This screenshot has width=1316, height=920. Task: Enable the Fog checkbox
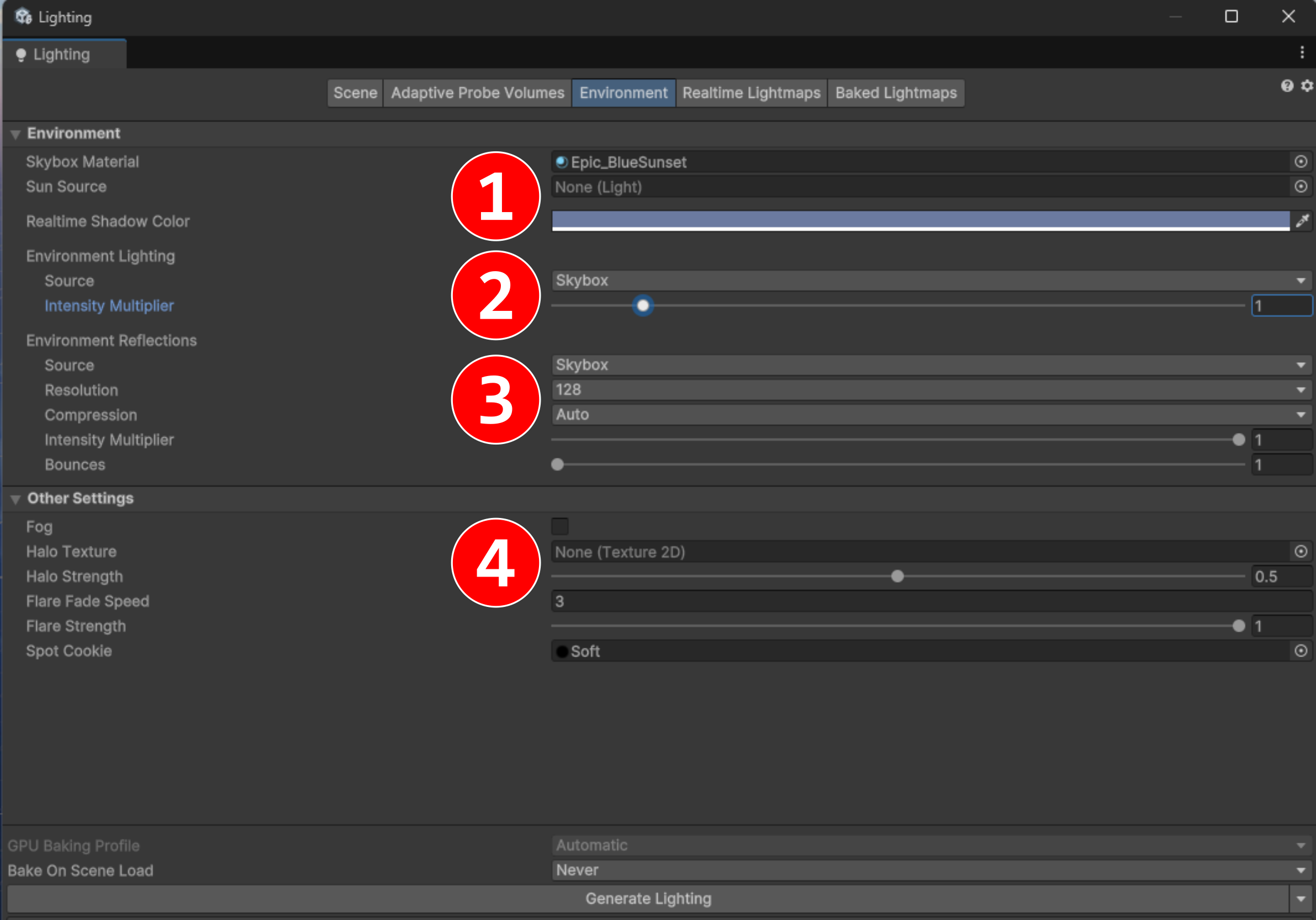click(559, 526)
